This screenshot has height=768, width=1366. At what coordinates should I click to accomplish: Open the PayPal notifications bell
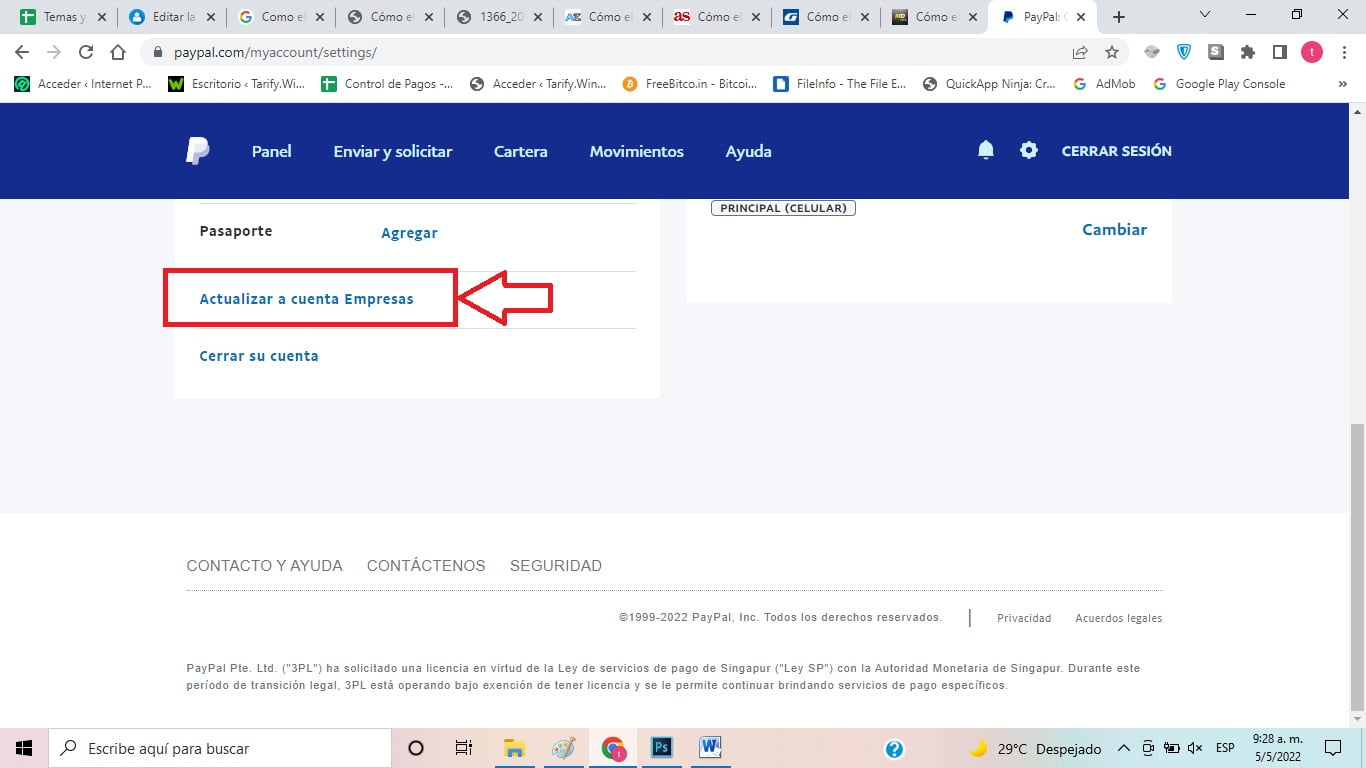click(x=986, y=150)
